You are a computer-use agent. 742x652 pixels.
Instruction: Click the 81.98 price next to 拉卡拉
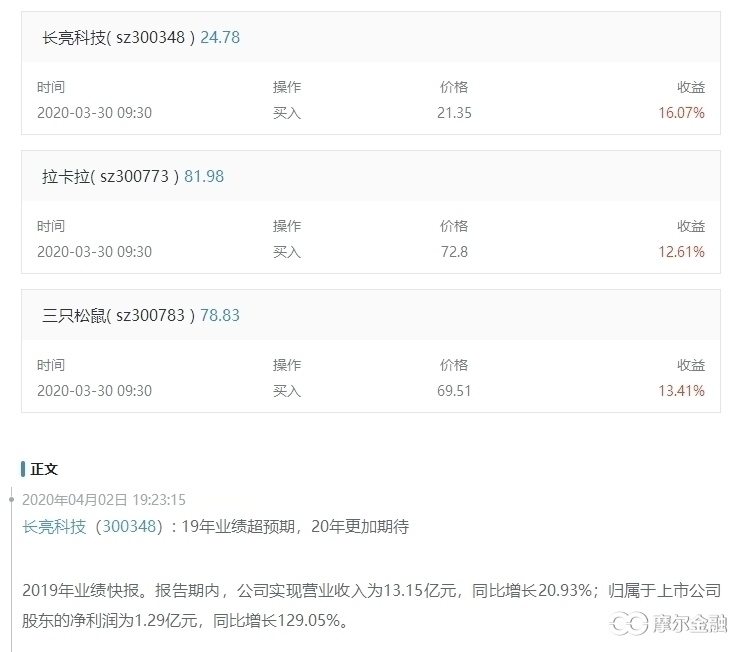(x=204, y=176)
